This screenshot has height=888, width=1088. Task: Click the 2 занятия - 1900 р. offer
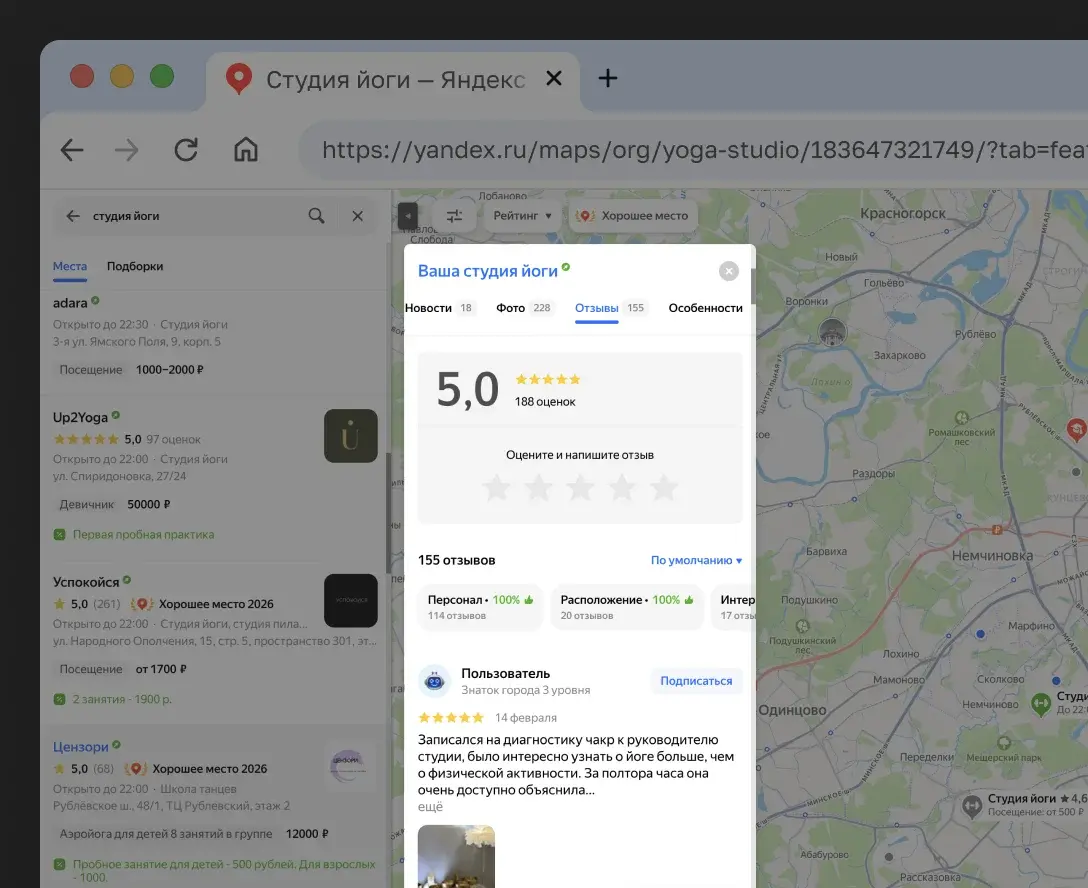(x=112, y=699)
